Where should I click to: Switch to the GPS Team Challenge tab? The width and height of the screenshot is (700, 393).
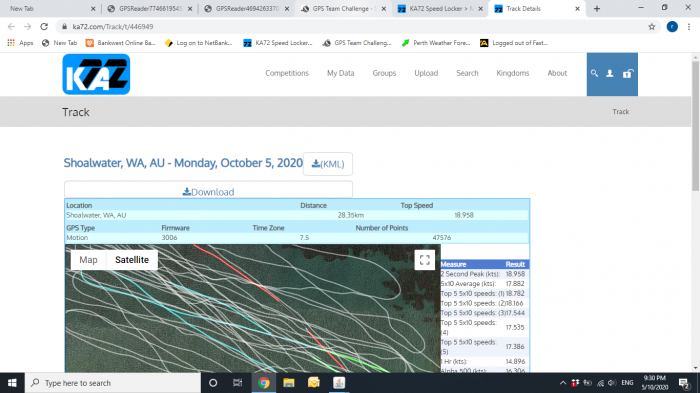pos(342,8)
